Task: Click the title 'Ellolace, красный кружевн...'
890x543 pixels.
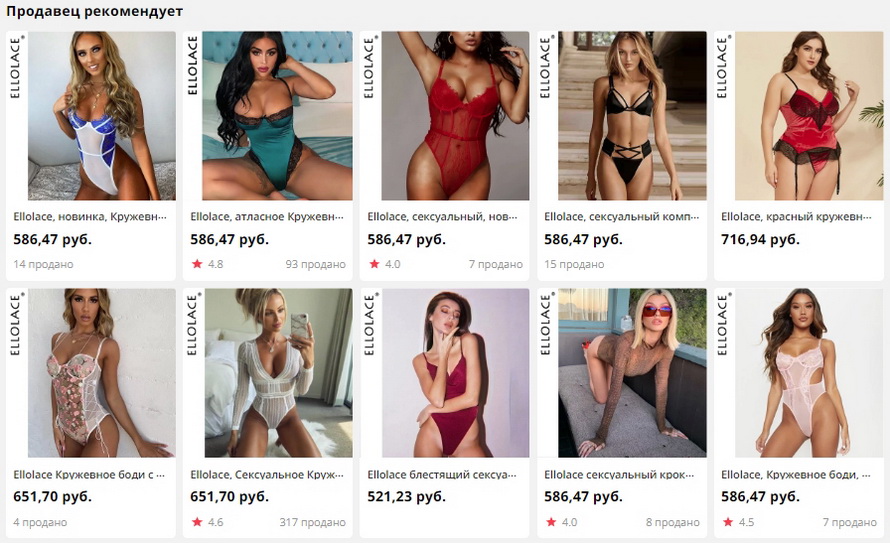Action: coord(796,217)
